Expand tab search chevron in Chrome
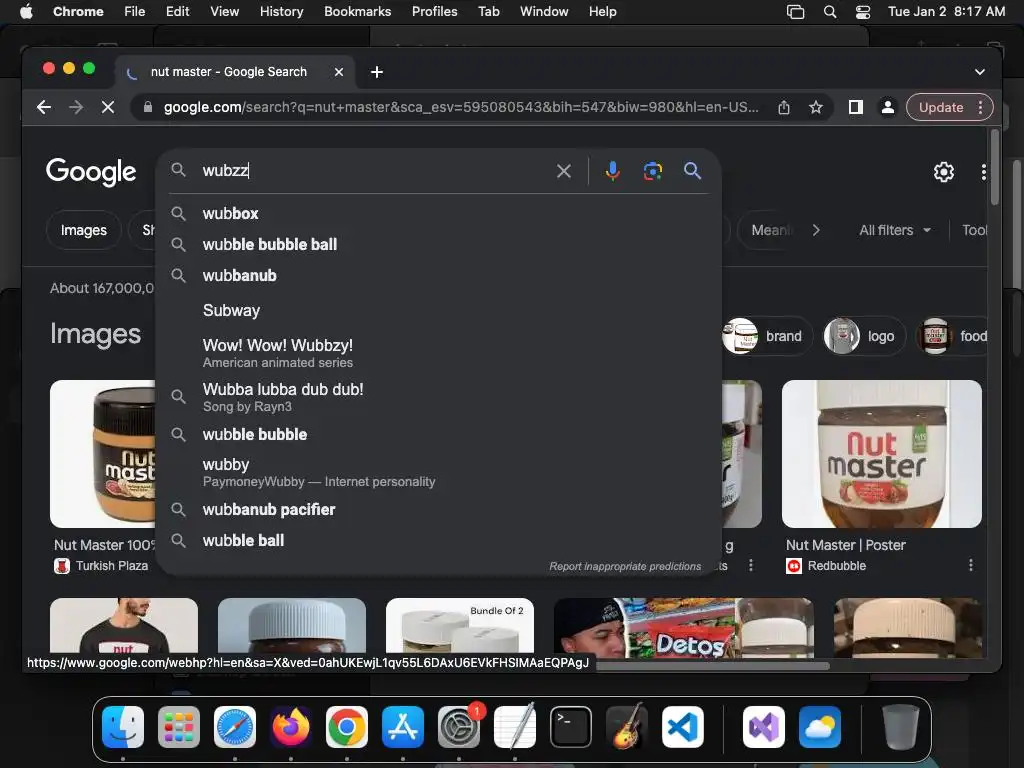 coord(980,72)
